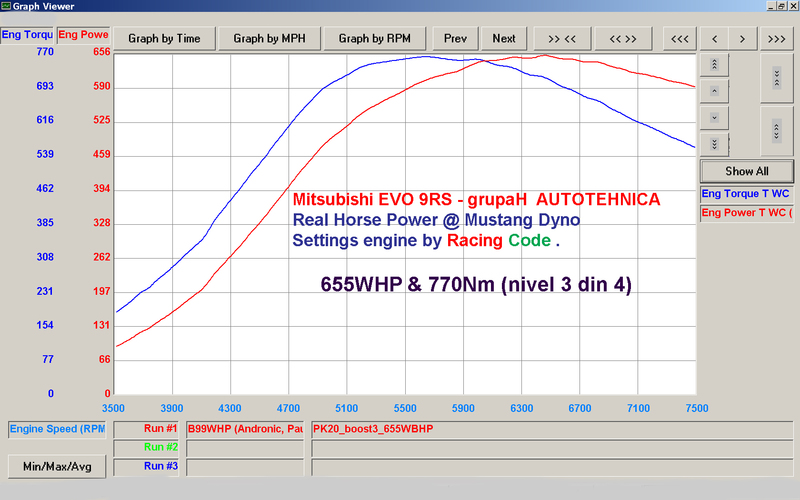Viewport: 800px width, 500px height.
Task: Click the single '<' pan left button
Action: point(714,39)
